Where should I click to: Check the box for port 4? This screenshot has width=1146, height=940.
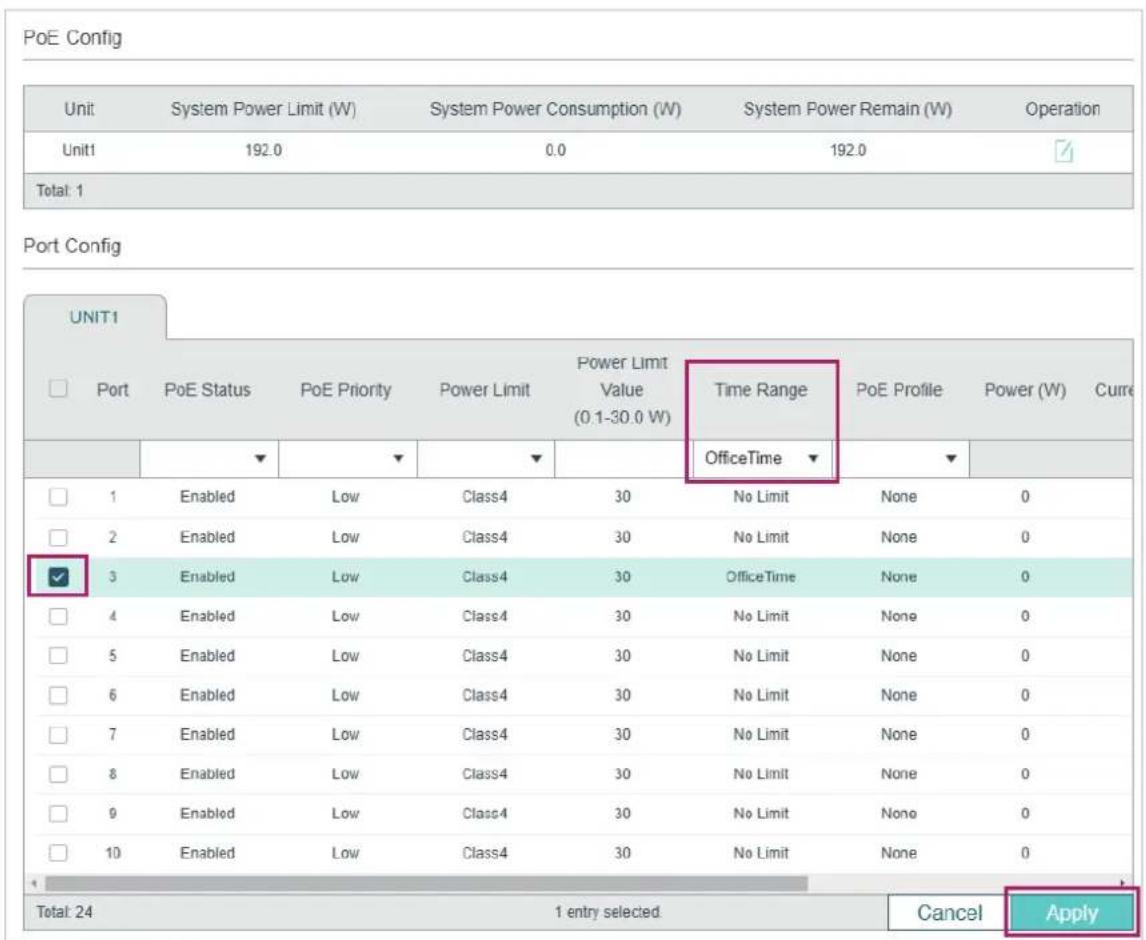point(58,616)
